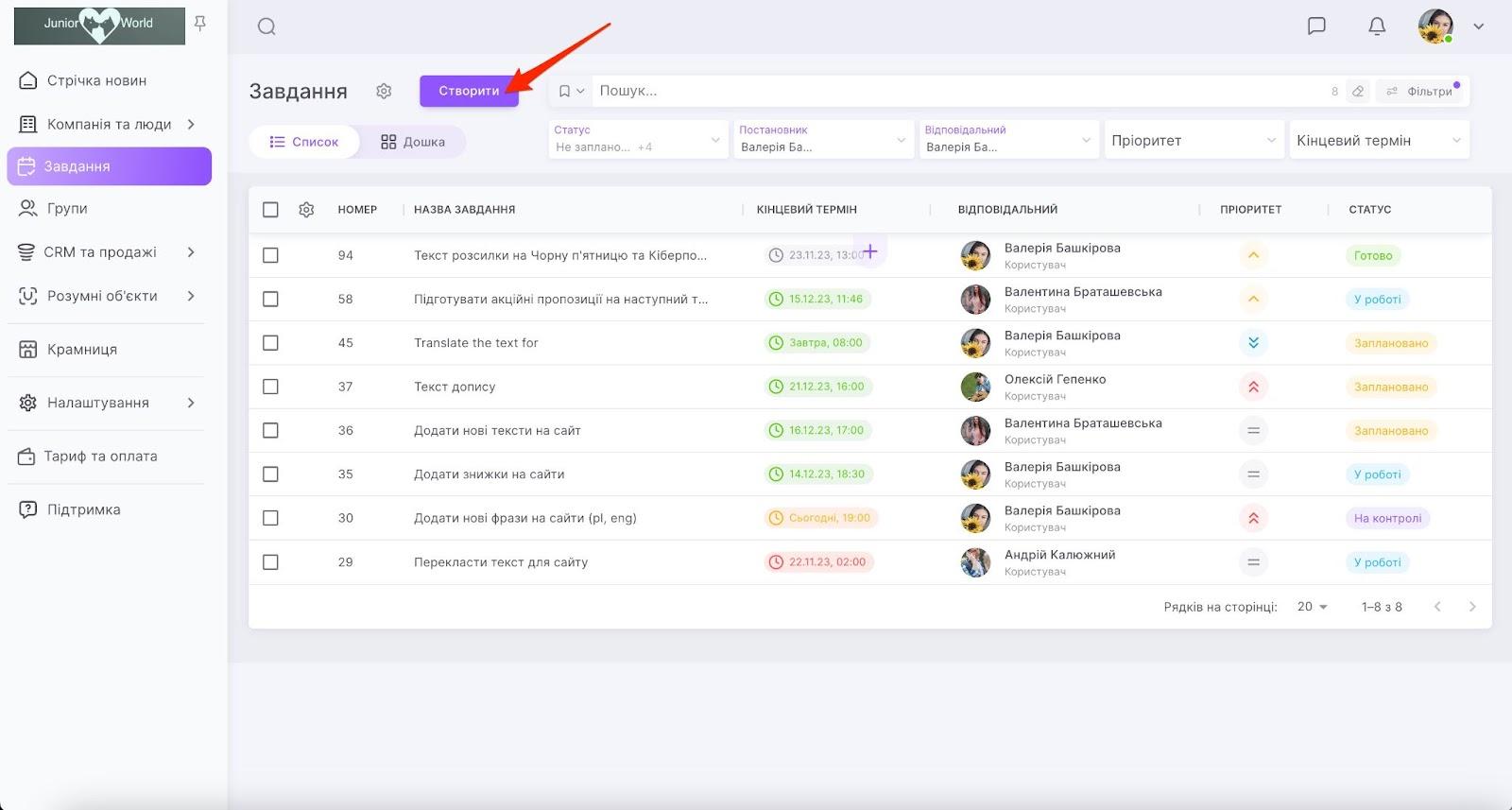Open the chat messages icon
The image size is (1512, 810).
click(x=1316, y=26)
